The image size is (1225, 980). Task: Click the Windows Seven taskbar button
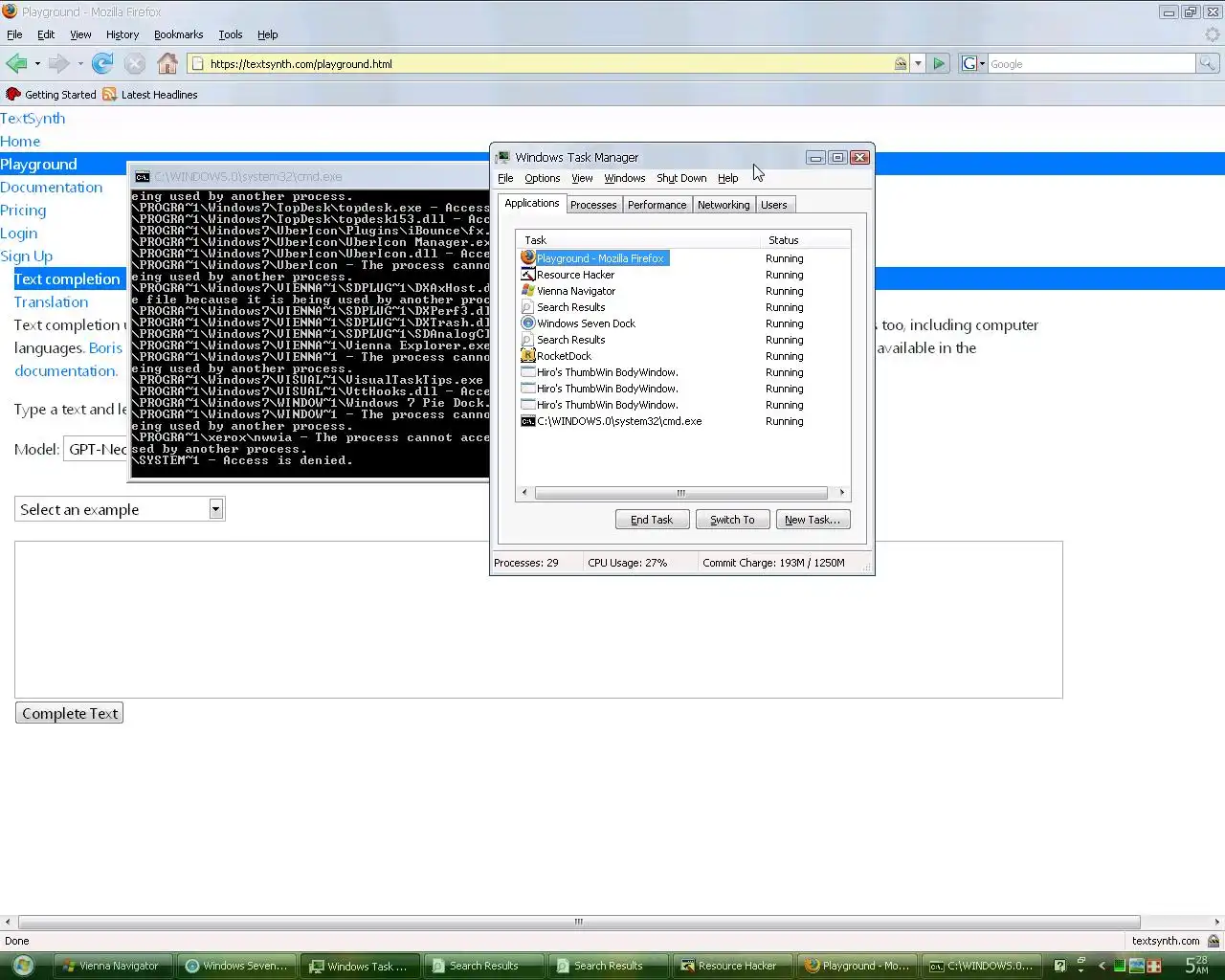tap(236, 966)
